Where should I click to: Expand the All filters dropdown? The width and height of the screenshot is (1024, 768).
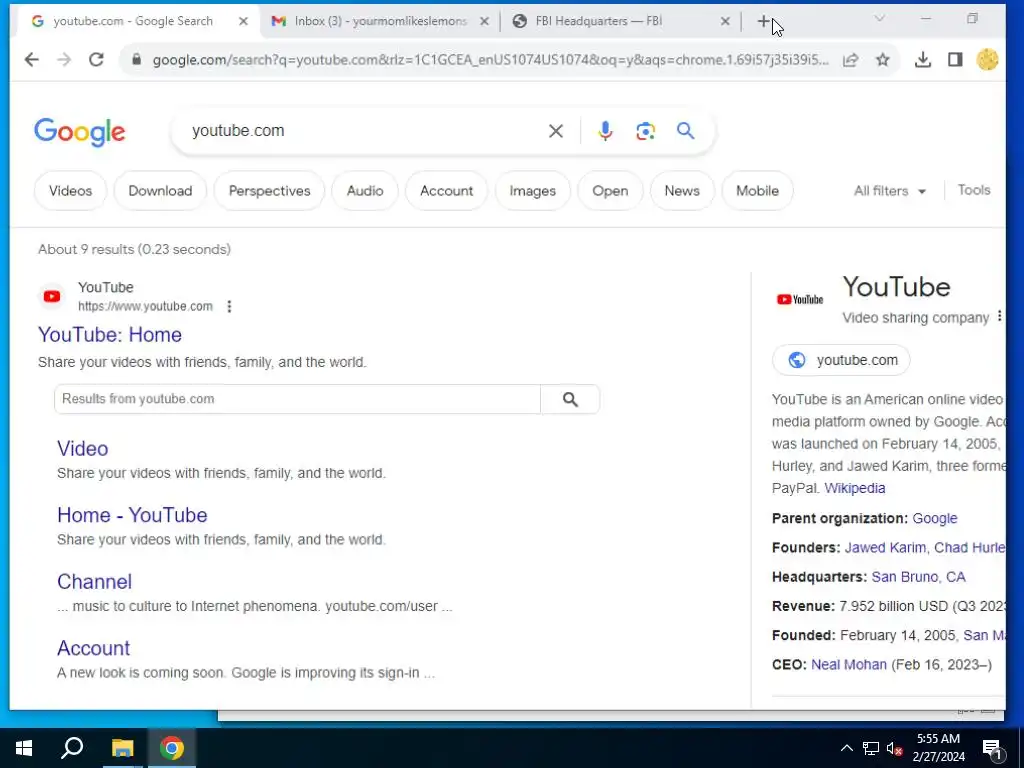(x=889, y=191)
